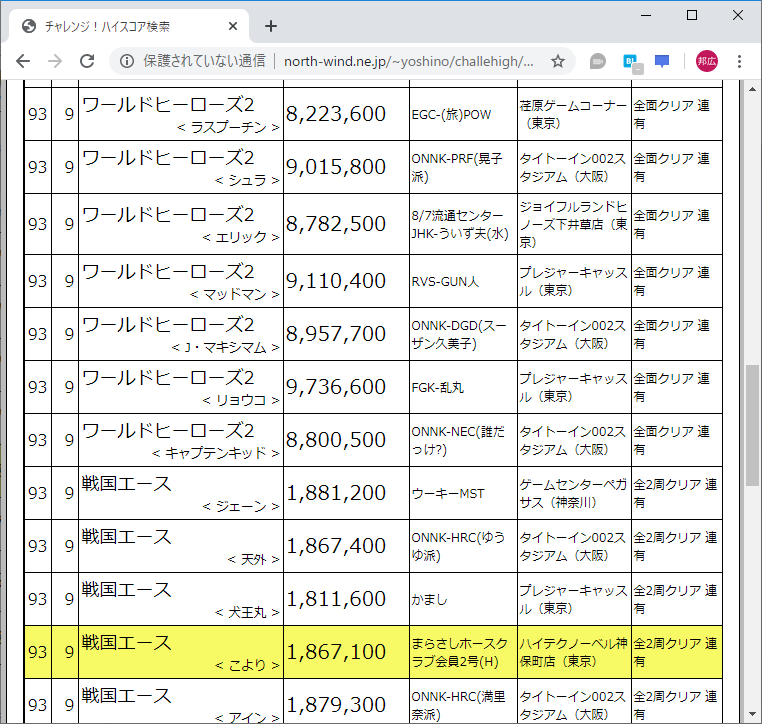Select score 1,881,200
The height and width of the screenshot is (724, 762).
coord(336,493)
